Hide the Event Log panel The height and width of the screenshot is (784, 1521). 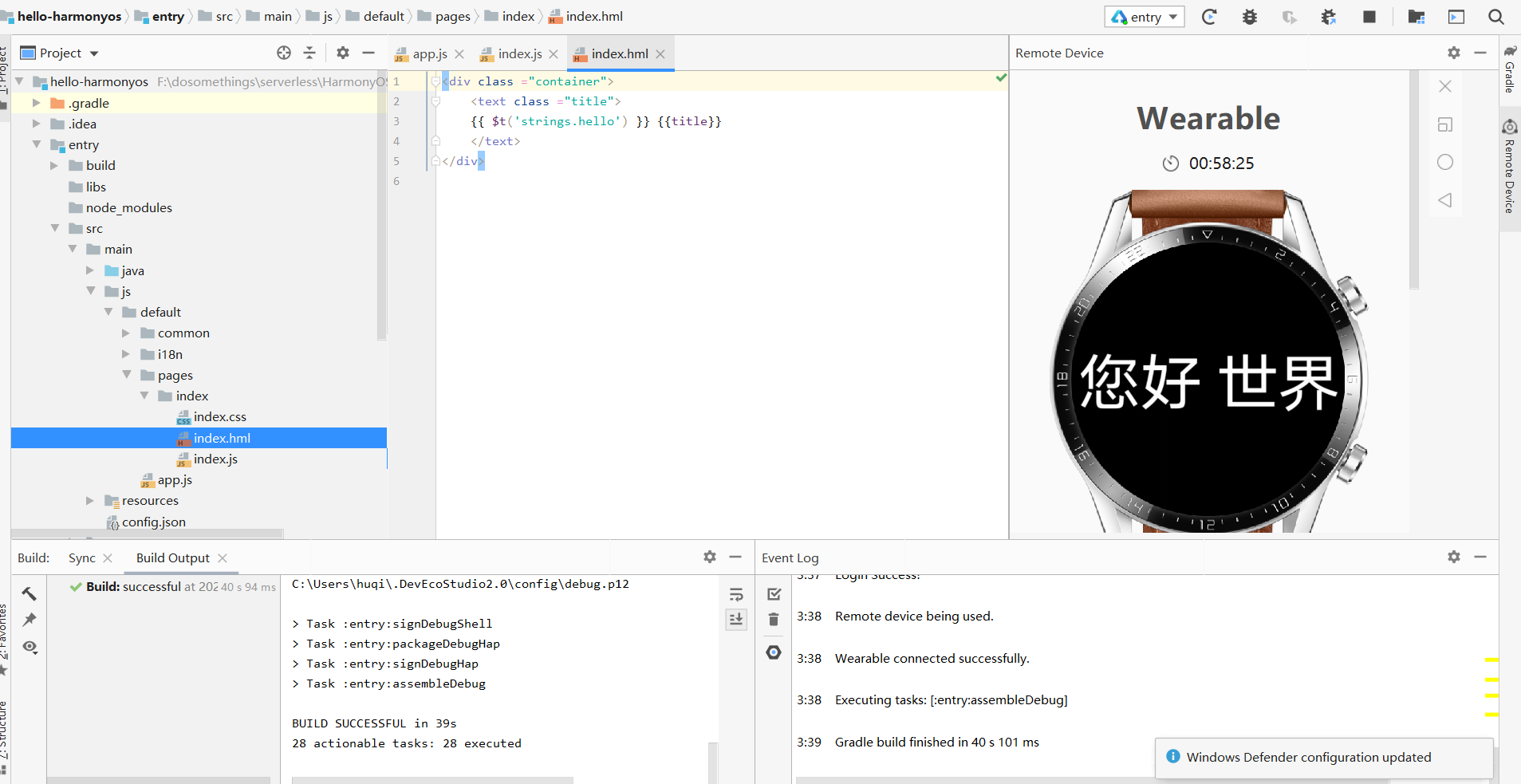1480,557
